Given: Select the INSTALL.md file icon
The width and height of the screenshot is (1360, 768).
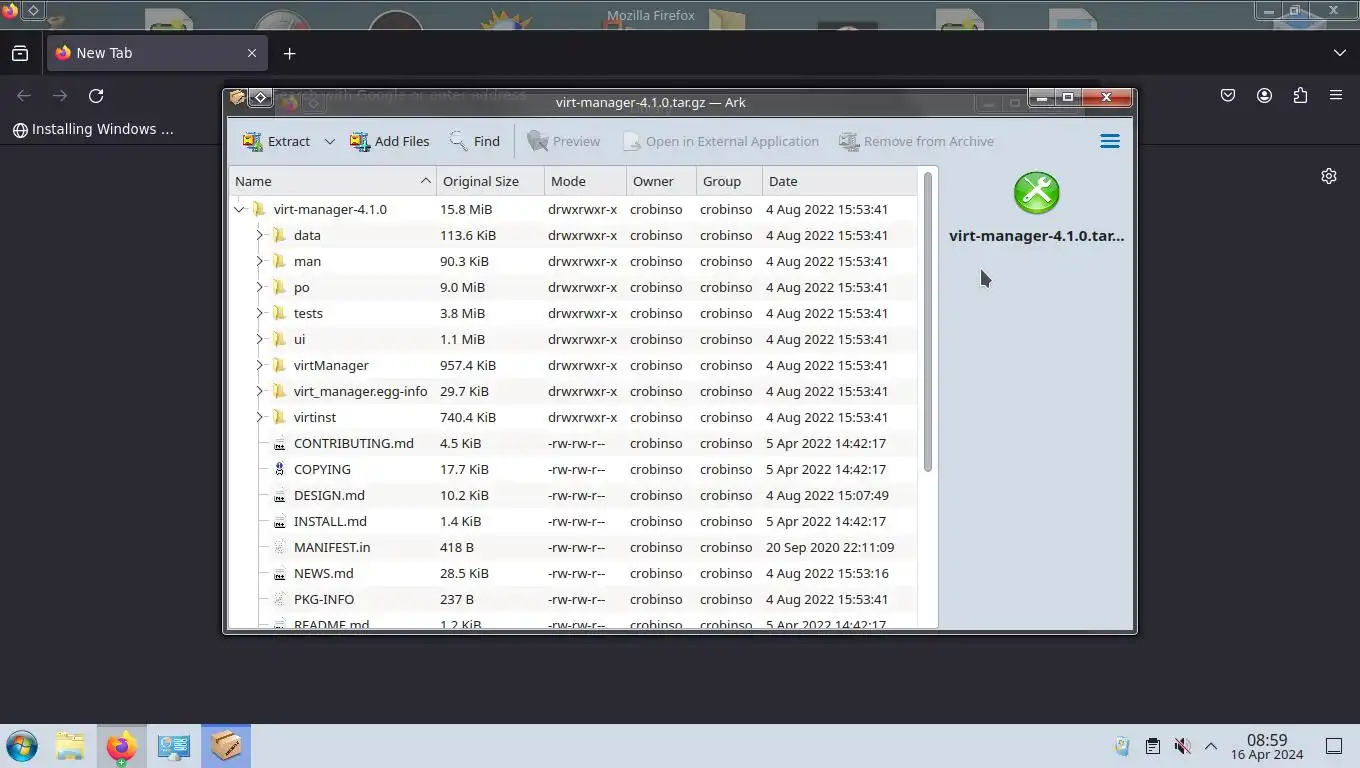Looking at the screenshot, I should pos(280,521).
